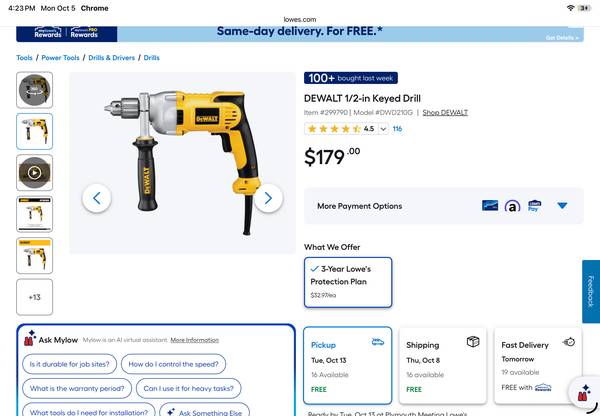Select the Fast Delivery option
Viewport: 600px width, 416px height.
pos(538,365)
